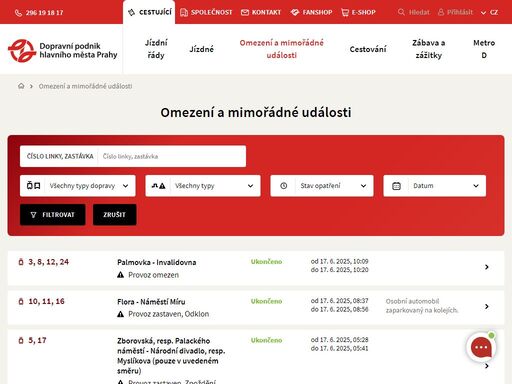Open the Cestování menu

pos(368,49)
